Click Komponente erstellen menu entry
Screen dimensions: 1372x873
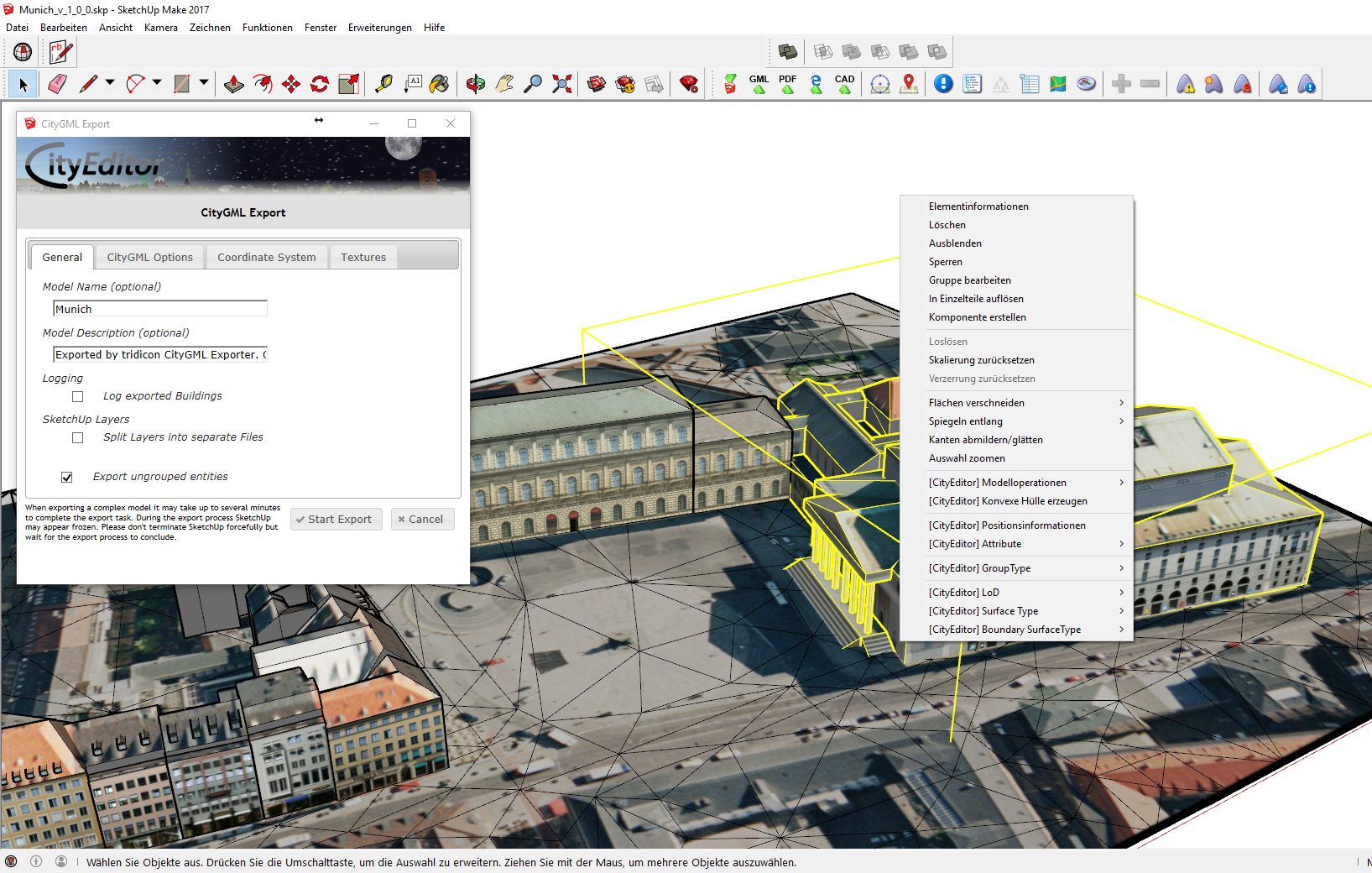[1016, 317]
